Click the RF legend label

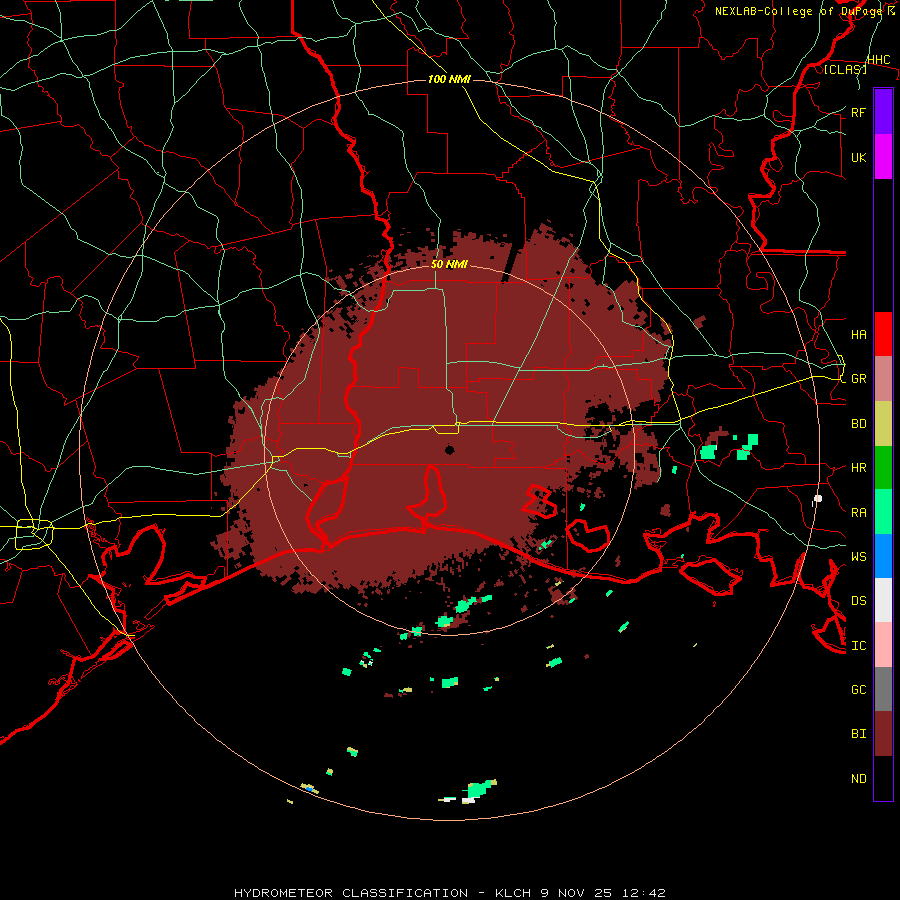click(x=859, y=112)
